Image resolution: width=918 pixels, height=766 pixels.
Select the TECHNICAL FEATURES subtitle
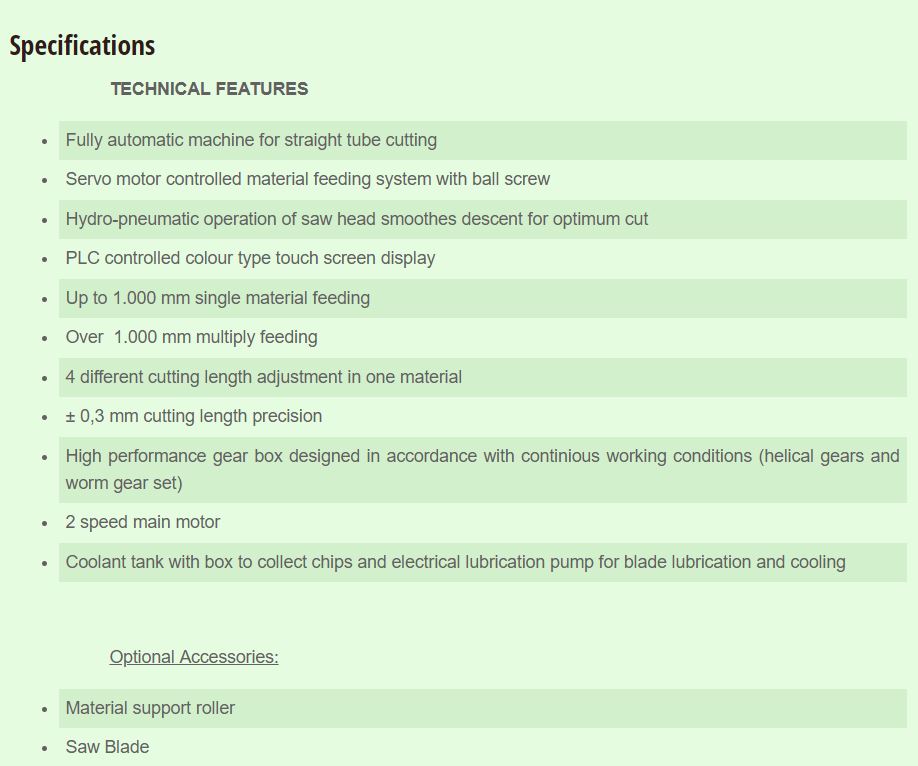(210, 88)
